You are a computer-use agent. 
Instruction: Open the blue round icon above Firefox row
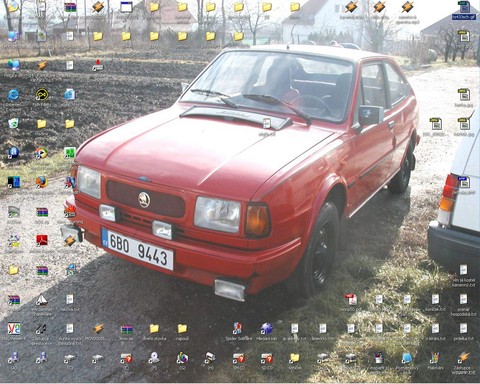coord(14,153)
